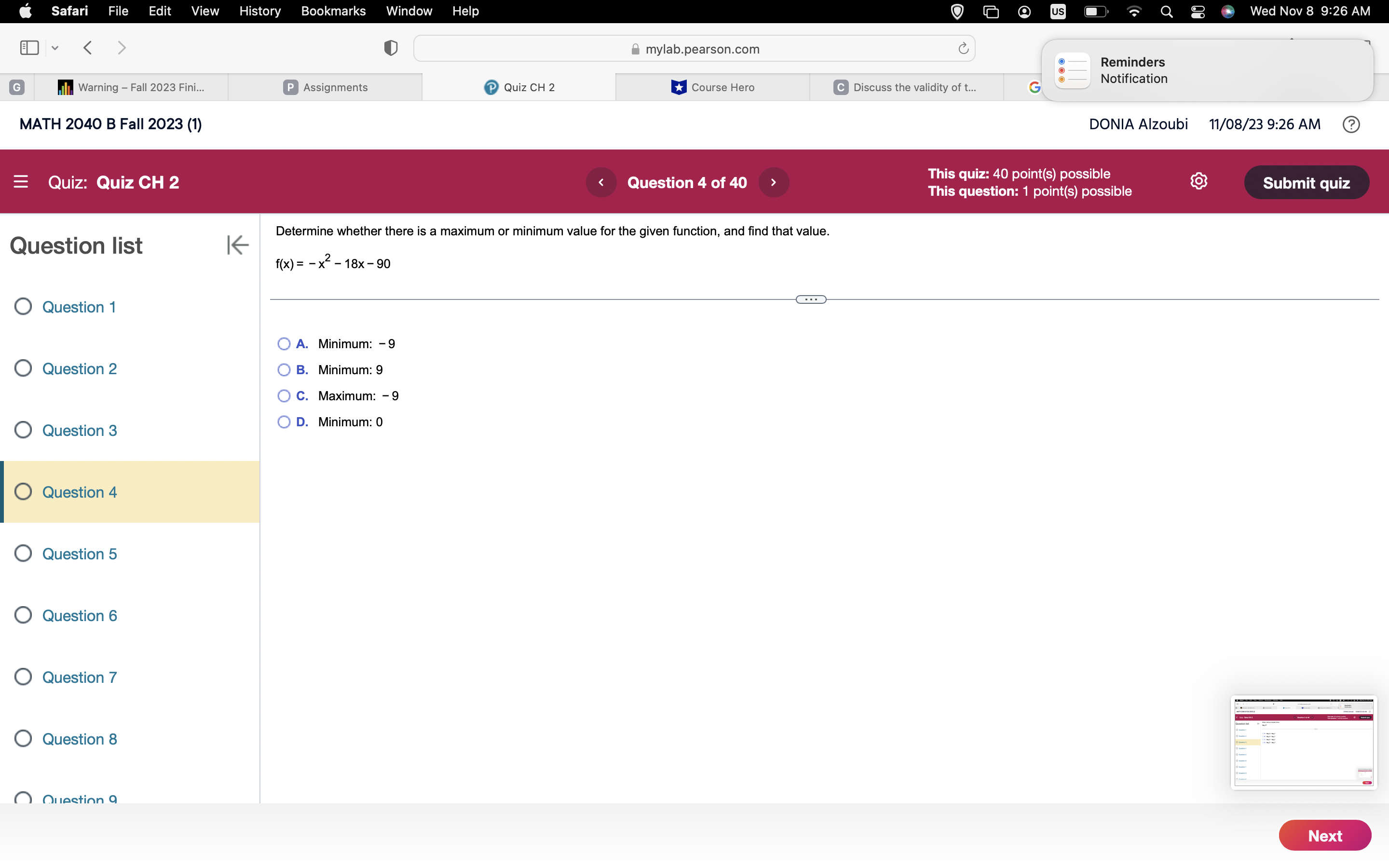The image size is (1389, 868).
Task: Collapse the Question list panel
Action: coord(237,244)
